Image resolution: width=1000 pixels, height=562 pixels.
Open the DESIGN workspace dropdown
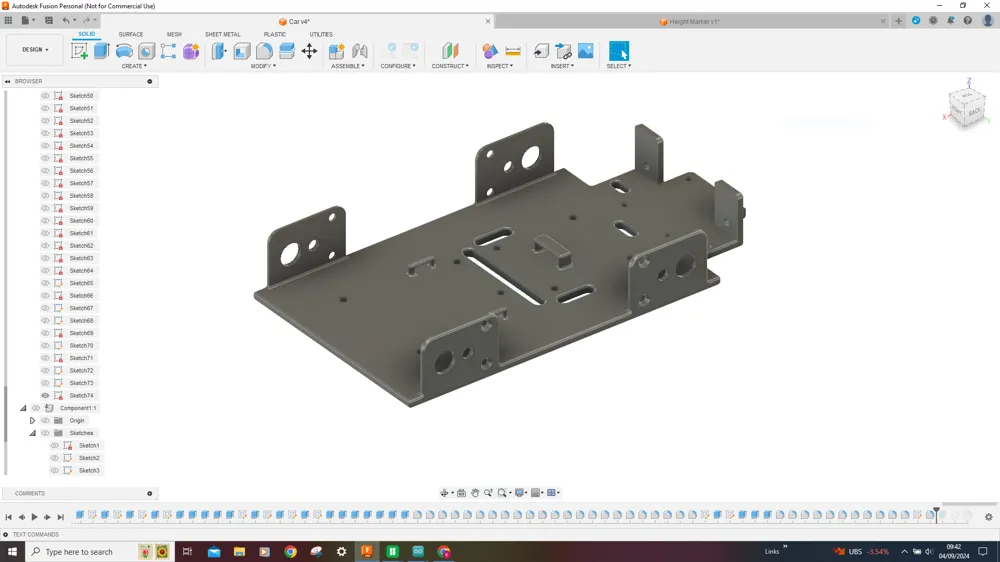tap(35, 50)
